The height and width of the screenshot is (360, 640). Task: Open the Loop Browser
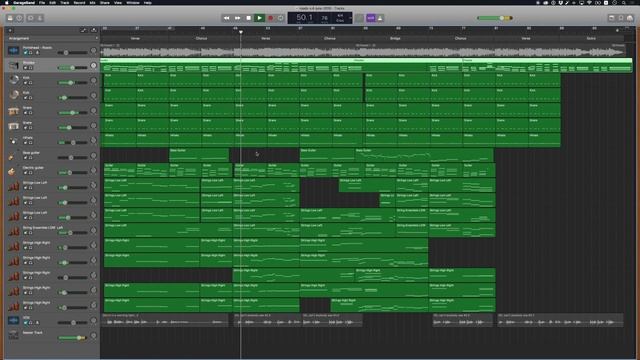(x=621, y=18)
